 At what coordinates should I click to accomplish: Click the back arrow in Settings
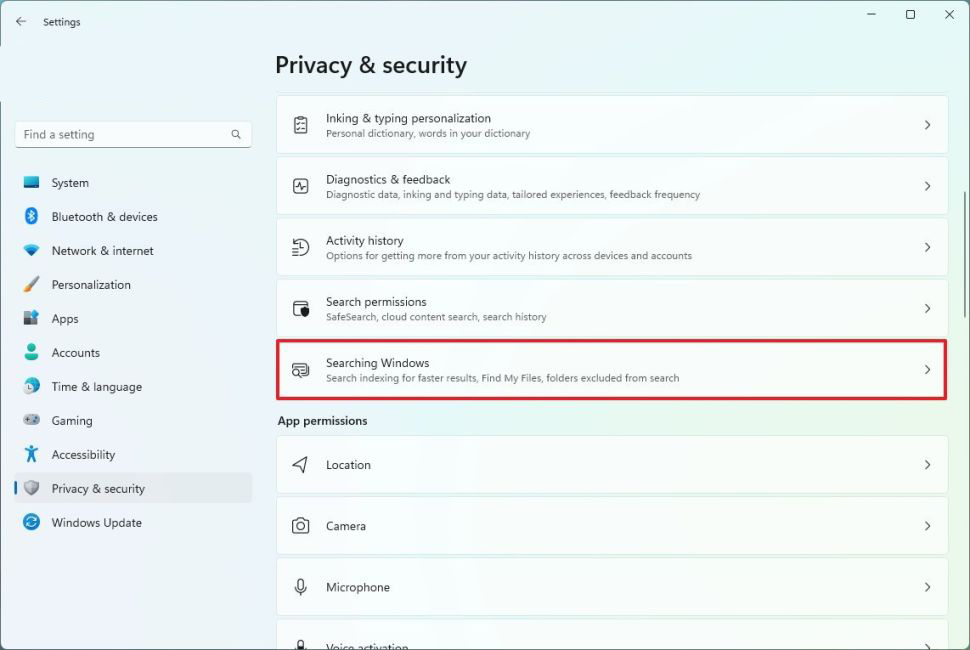pyautogui.click(x=21, y=21)
